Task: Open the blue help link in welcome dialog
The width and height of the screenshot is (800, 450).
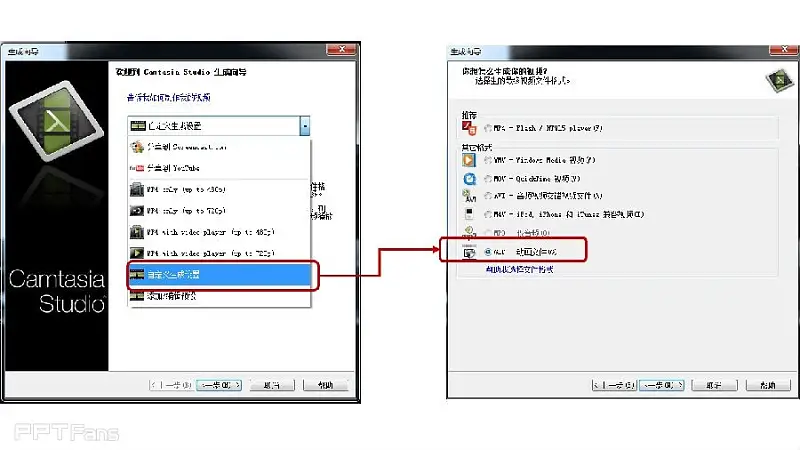Action: [x=169, y=97]
